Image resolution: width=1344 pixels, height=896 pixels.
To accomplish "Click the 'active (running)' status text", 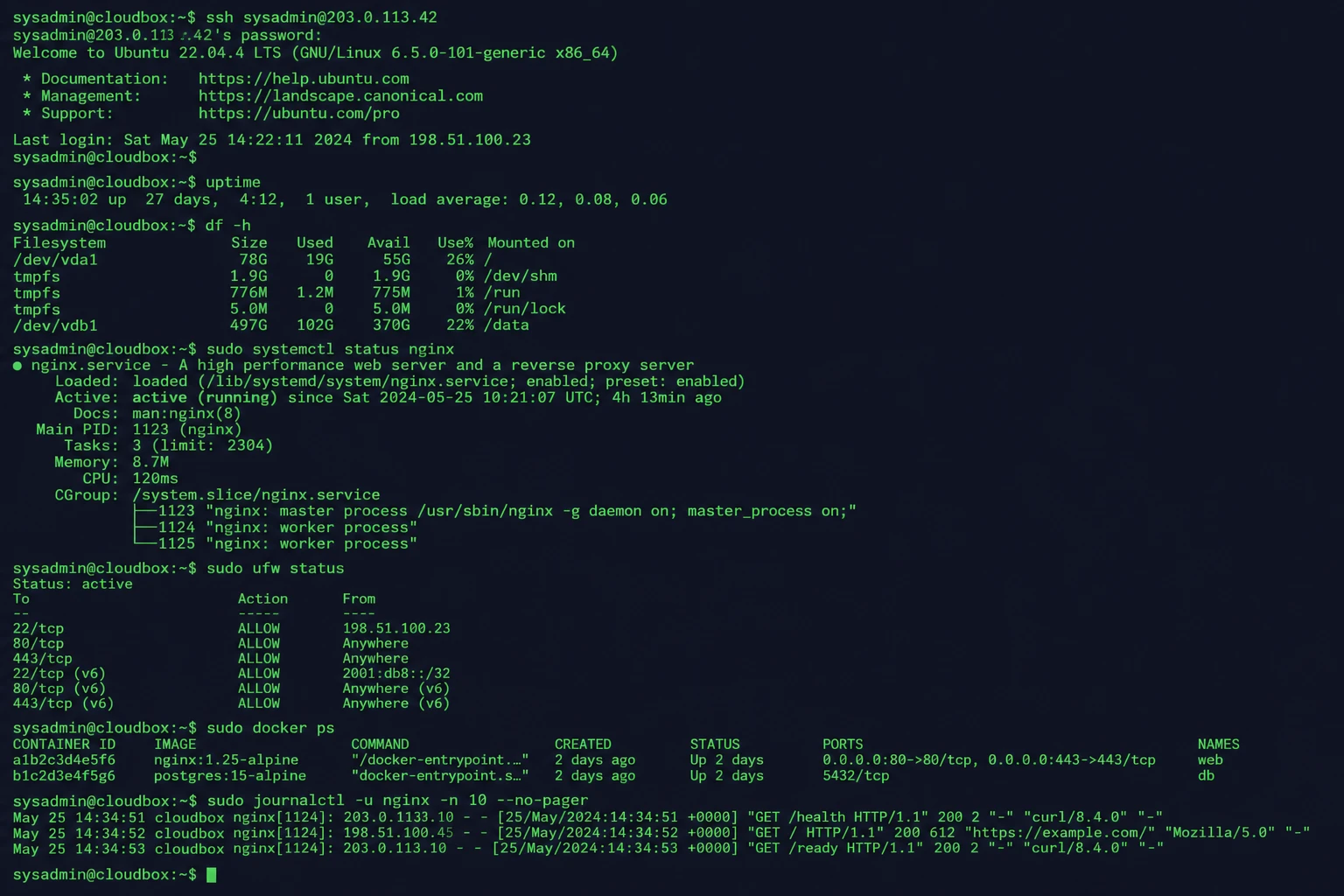I will pyautogui.click(x=205, y=398).
